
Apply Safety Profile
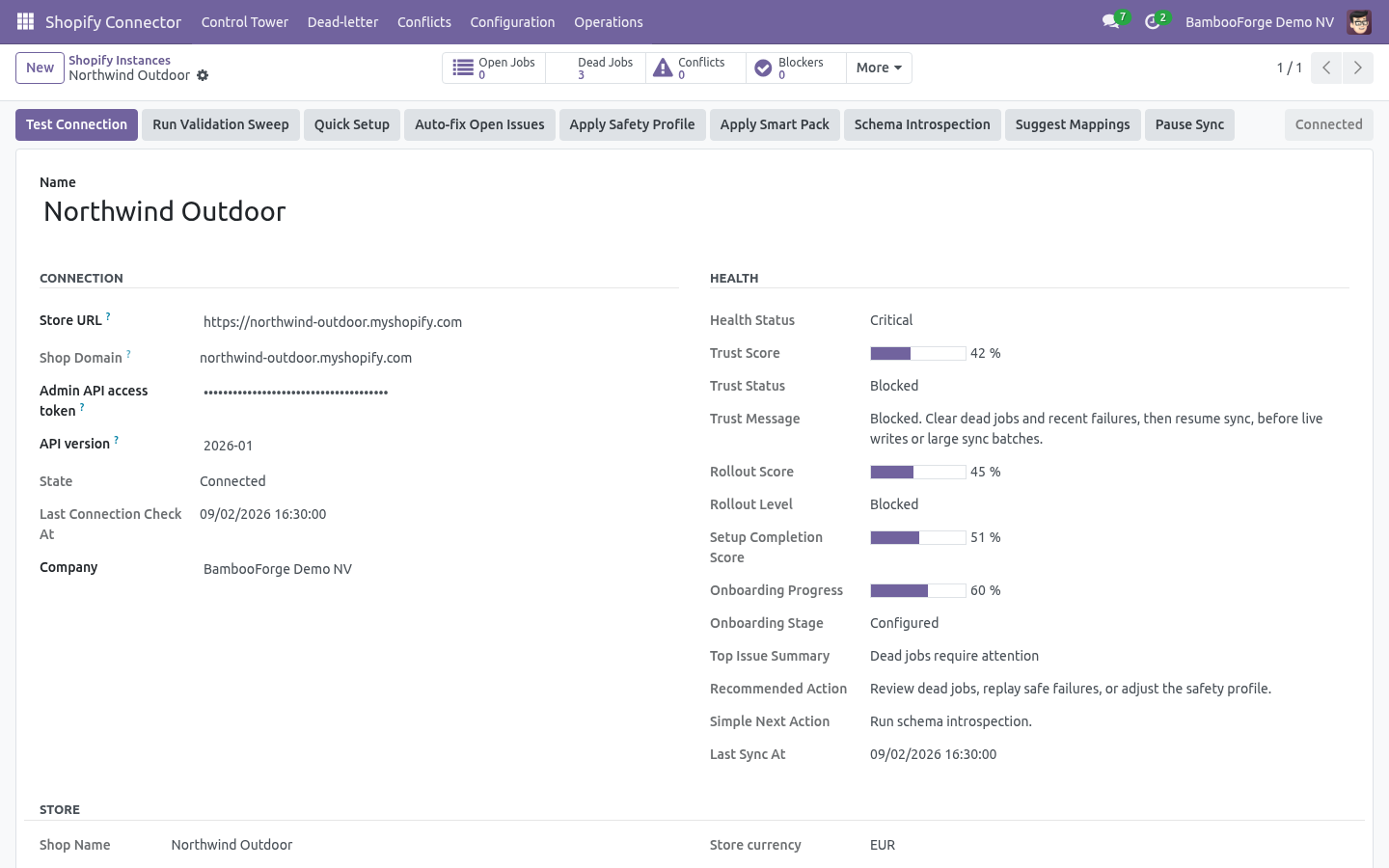coord(632,124)
